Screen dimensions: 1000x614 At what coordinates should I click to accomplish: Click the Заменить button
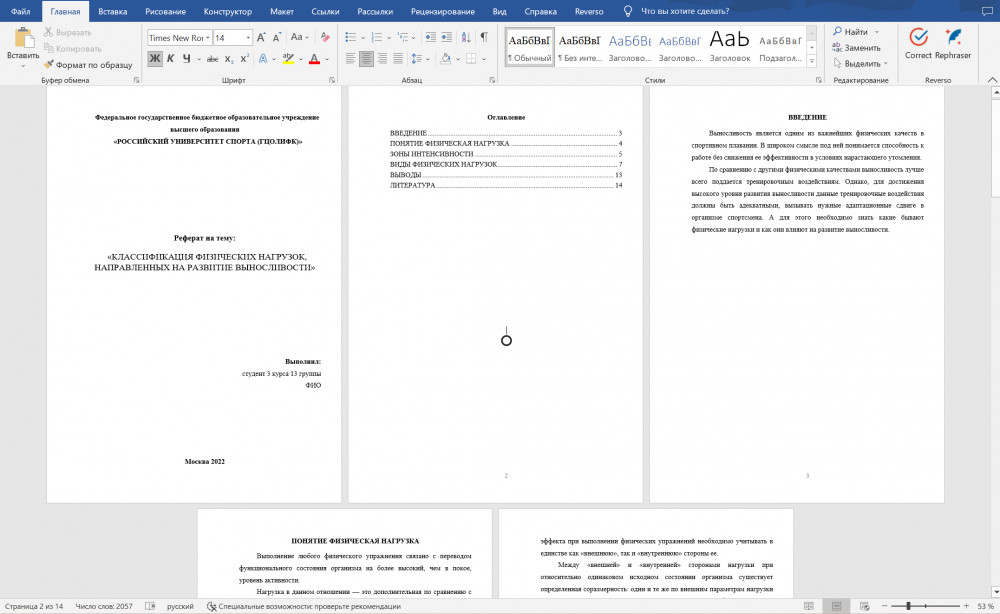coord(856,48)
